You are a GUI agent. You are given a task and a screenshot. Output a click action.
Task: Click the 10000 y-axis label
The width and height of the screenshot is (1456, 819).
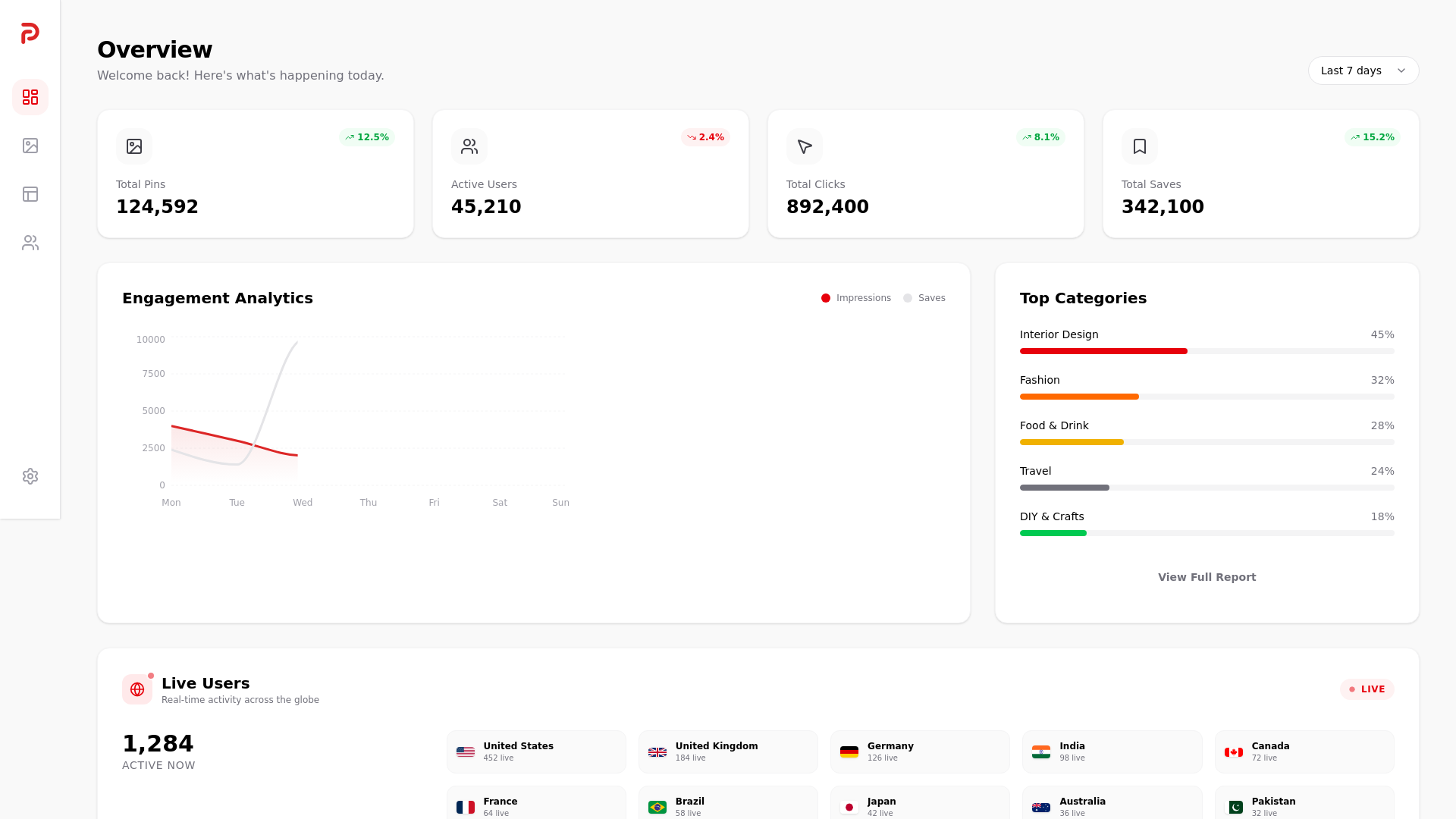[x=150, y=340]
